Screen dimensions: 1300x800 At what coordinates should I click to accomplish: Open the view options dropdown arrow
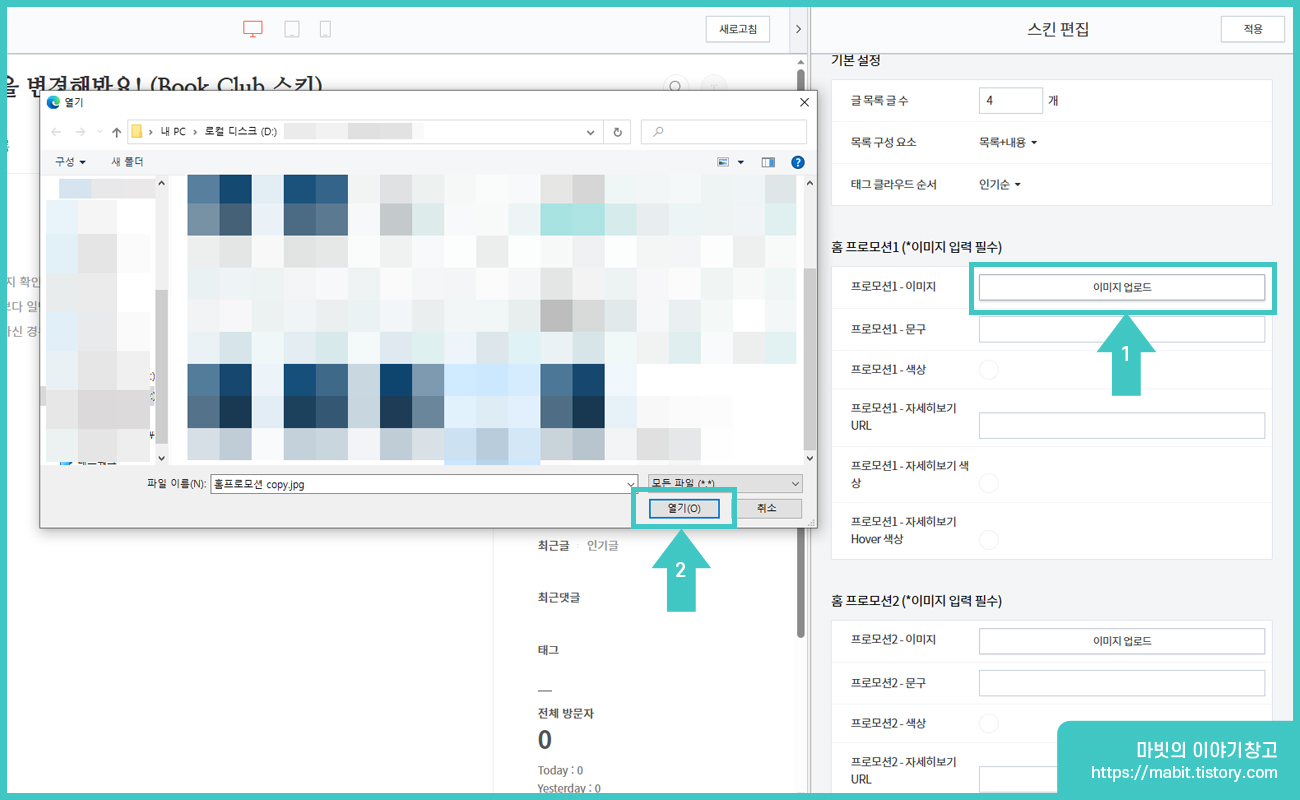(741, 162)
